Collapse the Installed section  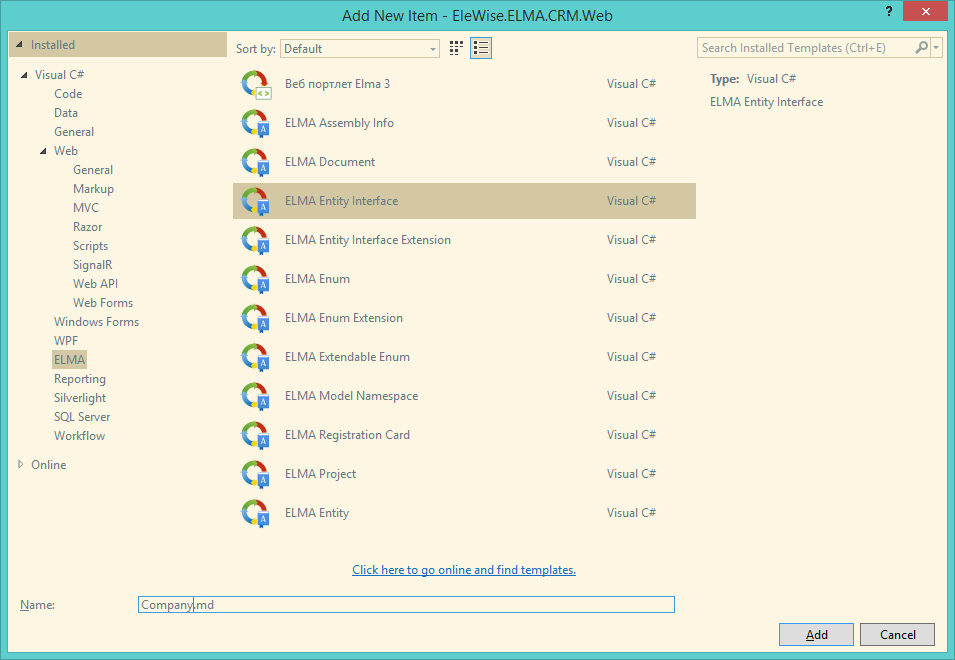(x=19, y=44)
